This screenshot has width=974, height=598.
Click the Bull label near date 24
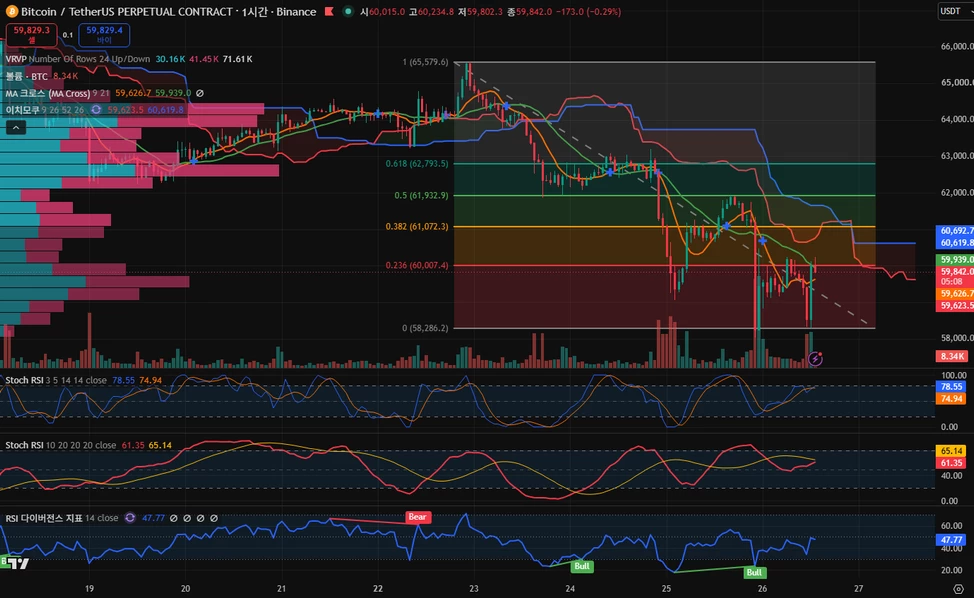pyautogui.click(x=581, y=566)
